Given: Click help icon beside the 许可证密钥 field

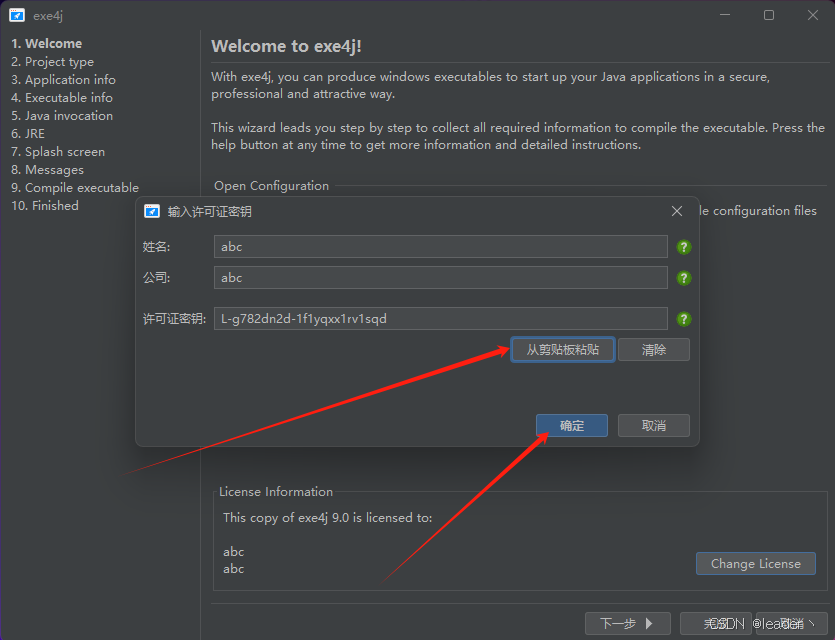Looking at the screenshot, I should pos(684,319).
